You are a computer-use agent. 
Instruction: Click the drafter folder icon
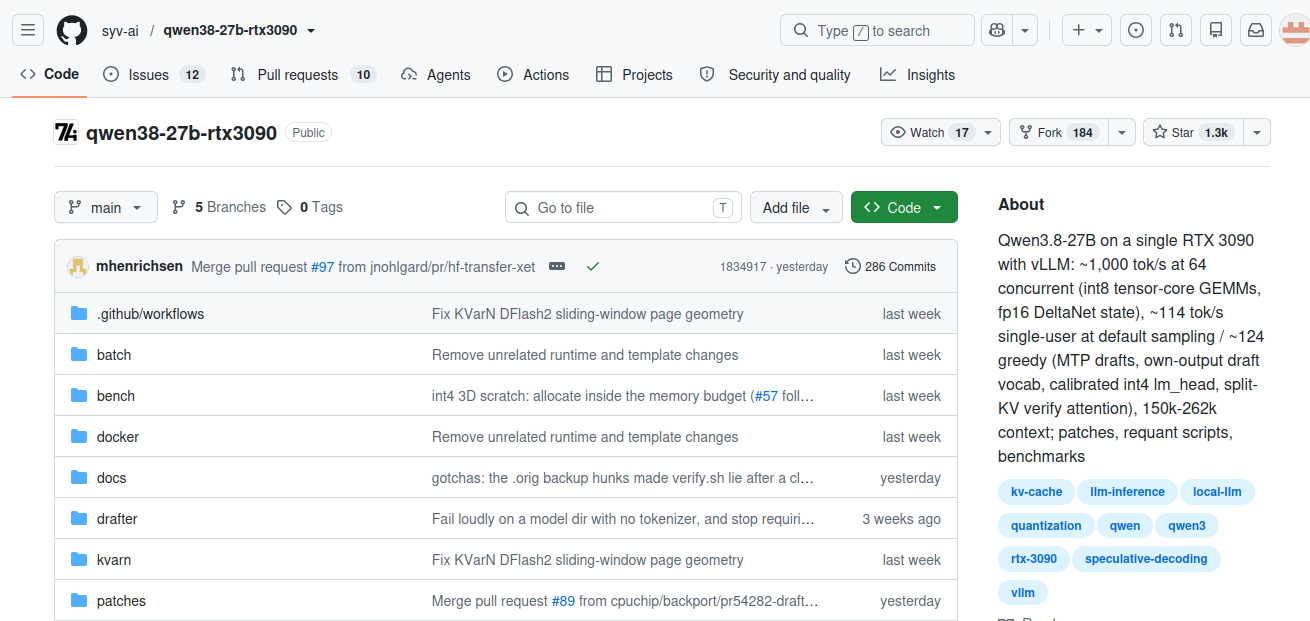click(x=79, y=519)
